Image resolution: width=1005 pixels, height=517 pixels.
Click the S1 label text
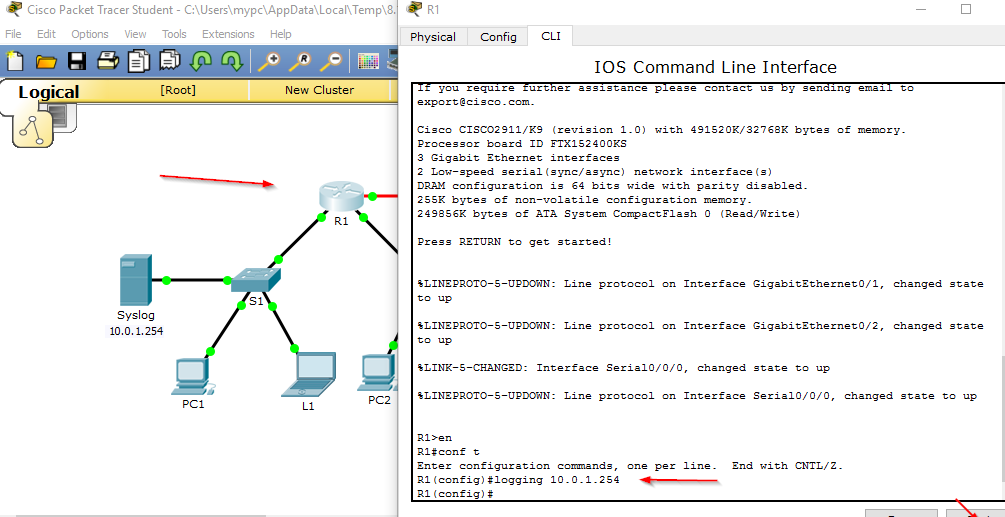click(256, 300)
